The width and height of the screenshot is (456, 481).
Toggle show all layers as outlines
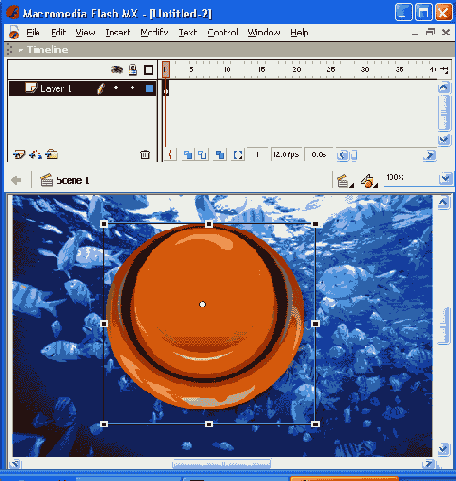pos(149,70)
